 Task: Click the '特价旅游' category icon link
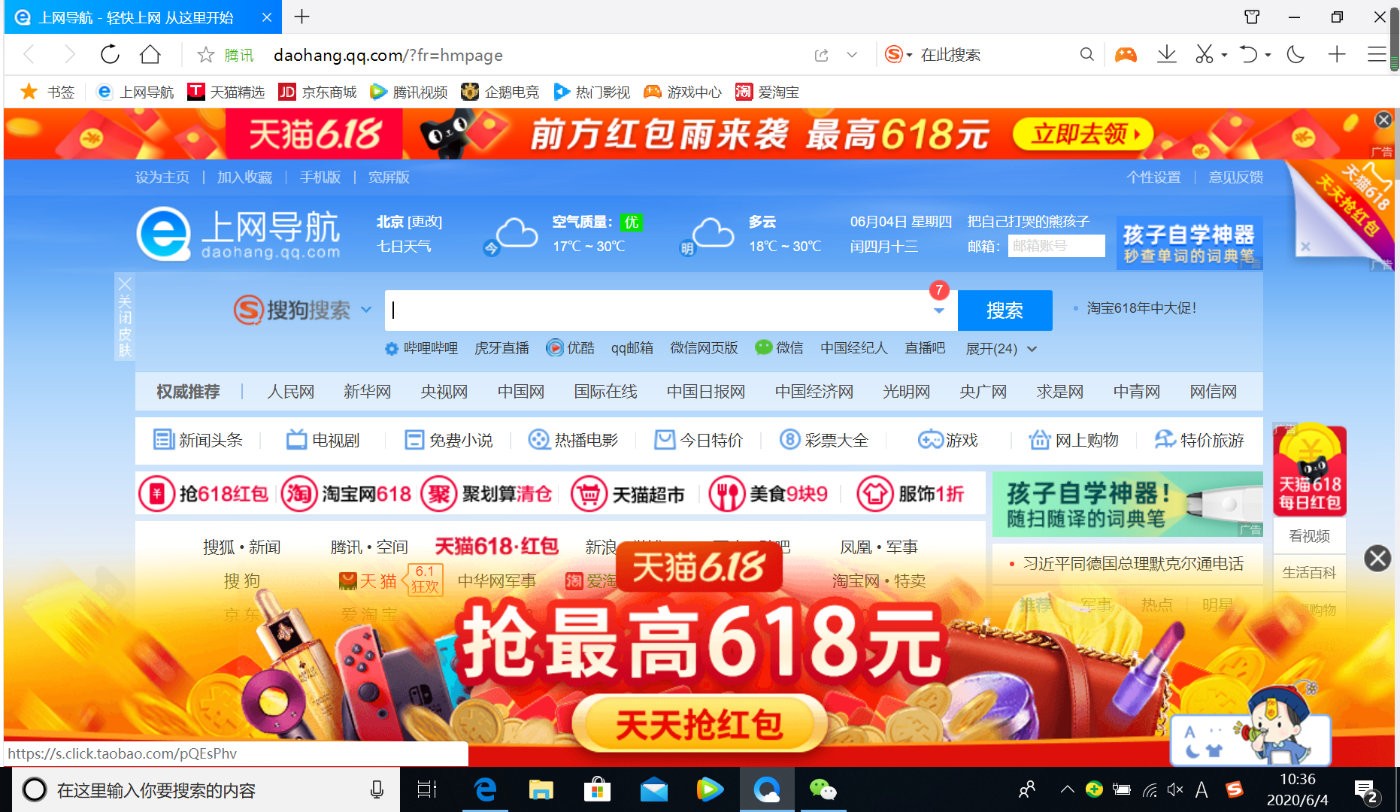[x=1199, y=440]
